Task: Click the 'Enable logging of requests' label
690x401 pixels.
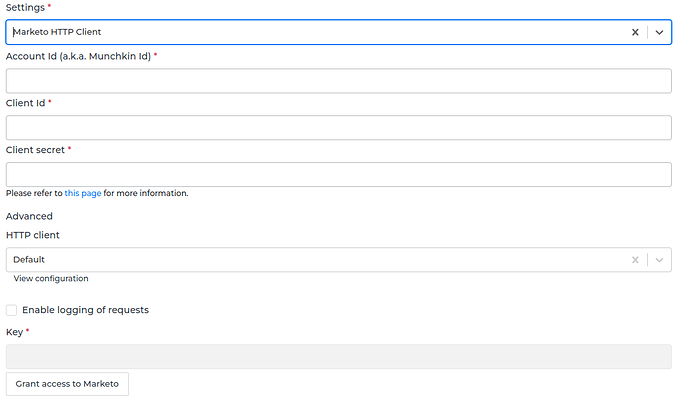Action: point(85,310)
